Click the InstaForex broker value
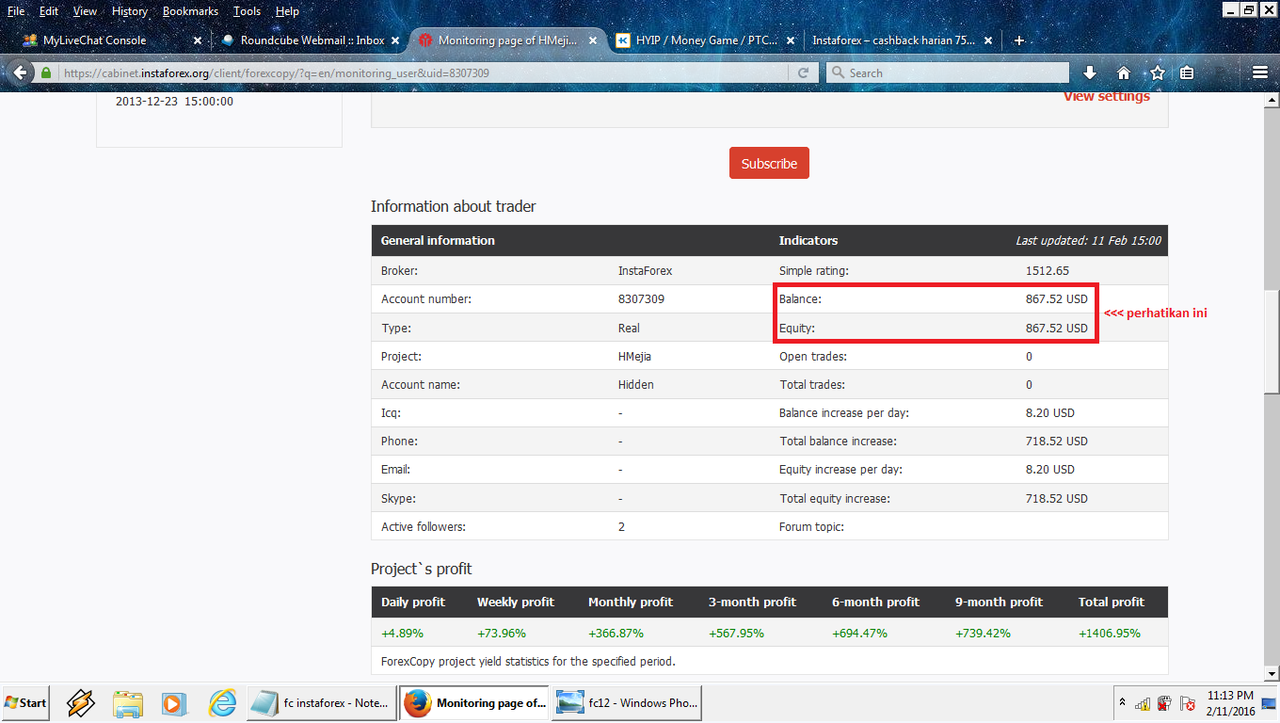This screenshot has height=723, width=1280. (646, 271)
